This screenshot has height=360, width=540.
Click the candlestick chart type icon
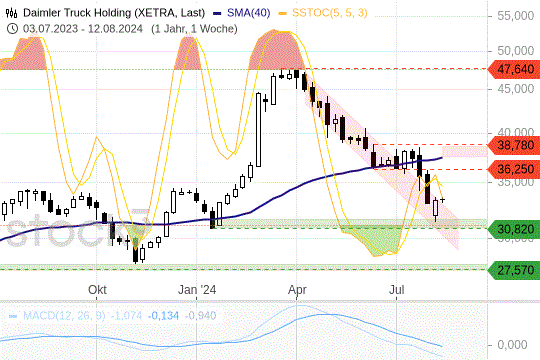point(11,13)
